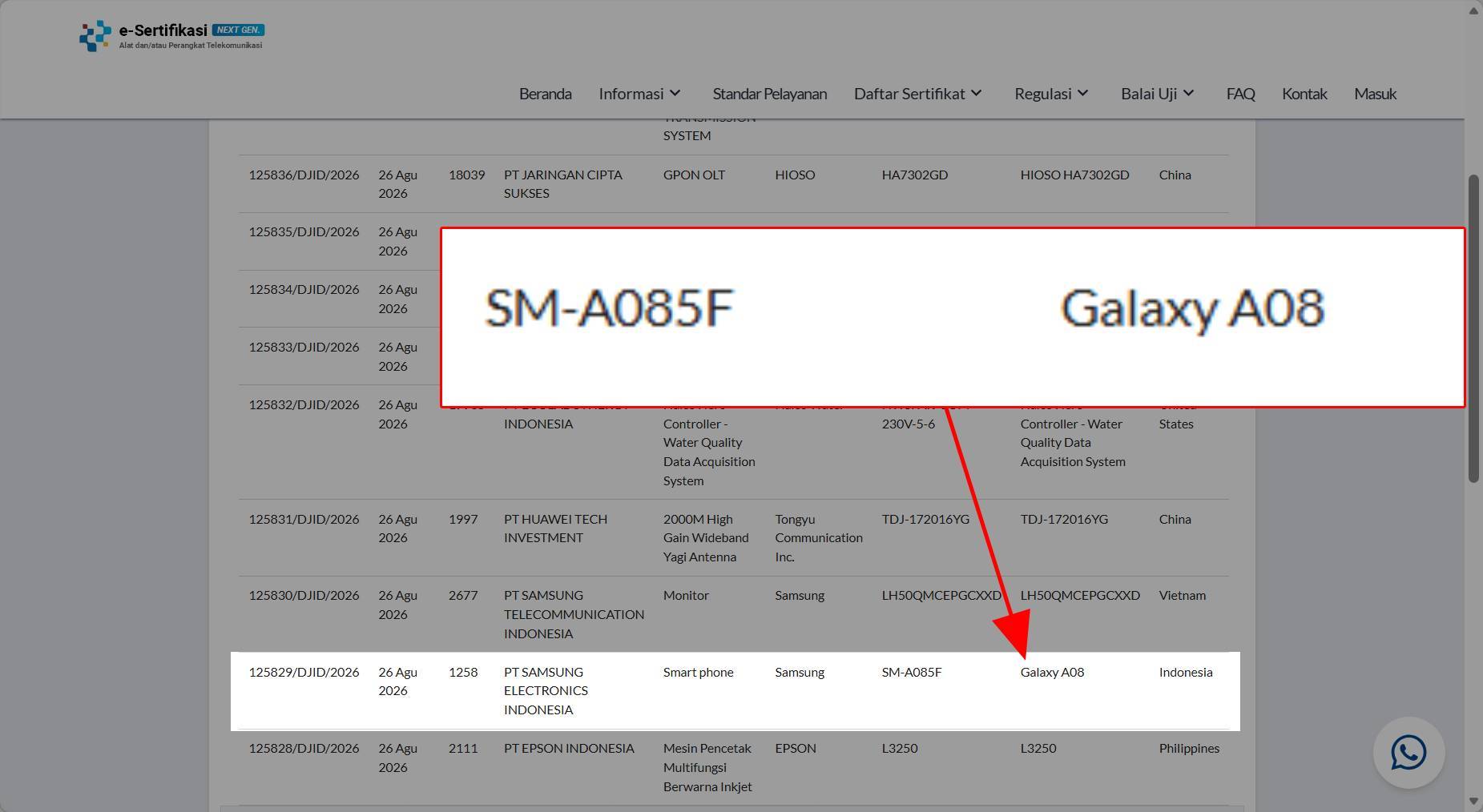Viewport: 1483px width, 812px height.
Task: Click the Smart phone device cell
Action: [x=698, y=672]
